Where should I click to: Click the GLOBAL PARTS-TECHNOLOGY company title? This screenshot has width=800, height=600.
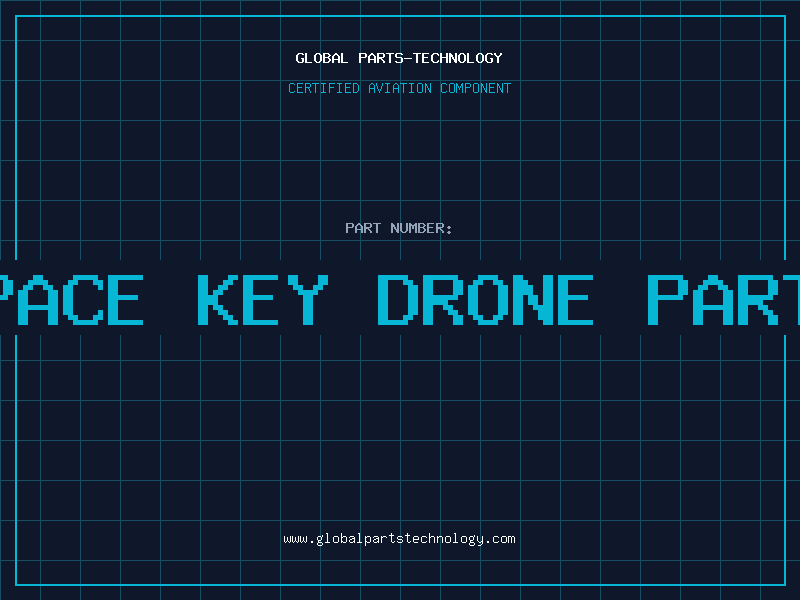[399, 58]
